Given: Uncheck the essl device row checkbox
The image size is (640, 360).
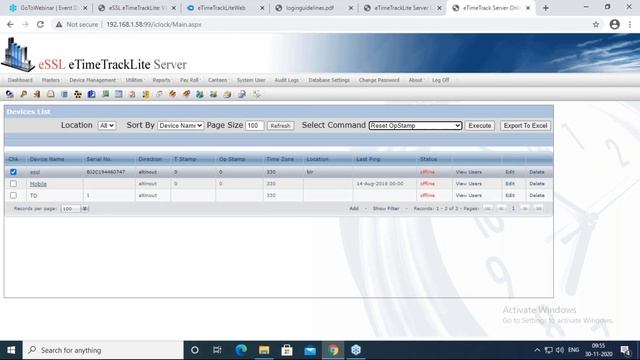Looking at the screenshot, I should coord(13,172).
